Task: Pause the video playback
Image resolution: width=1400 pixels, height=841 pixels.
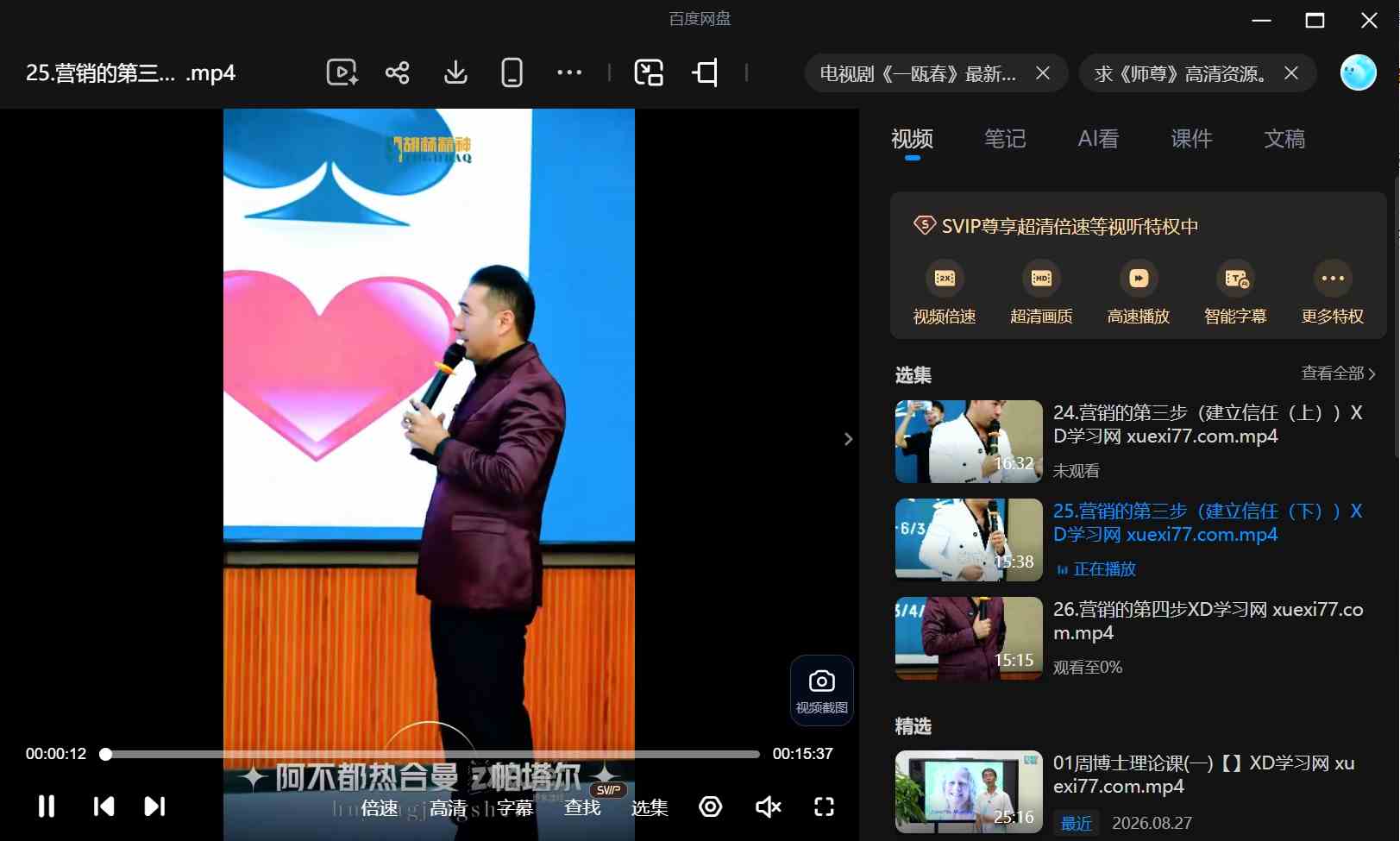Action: (x=47, y=806)
